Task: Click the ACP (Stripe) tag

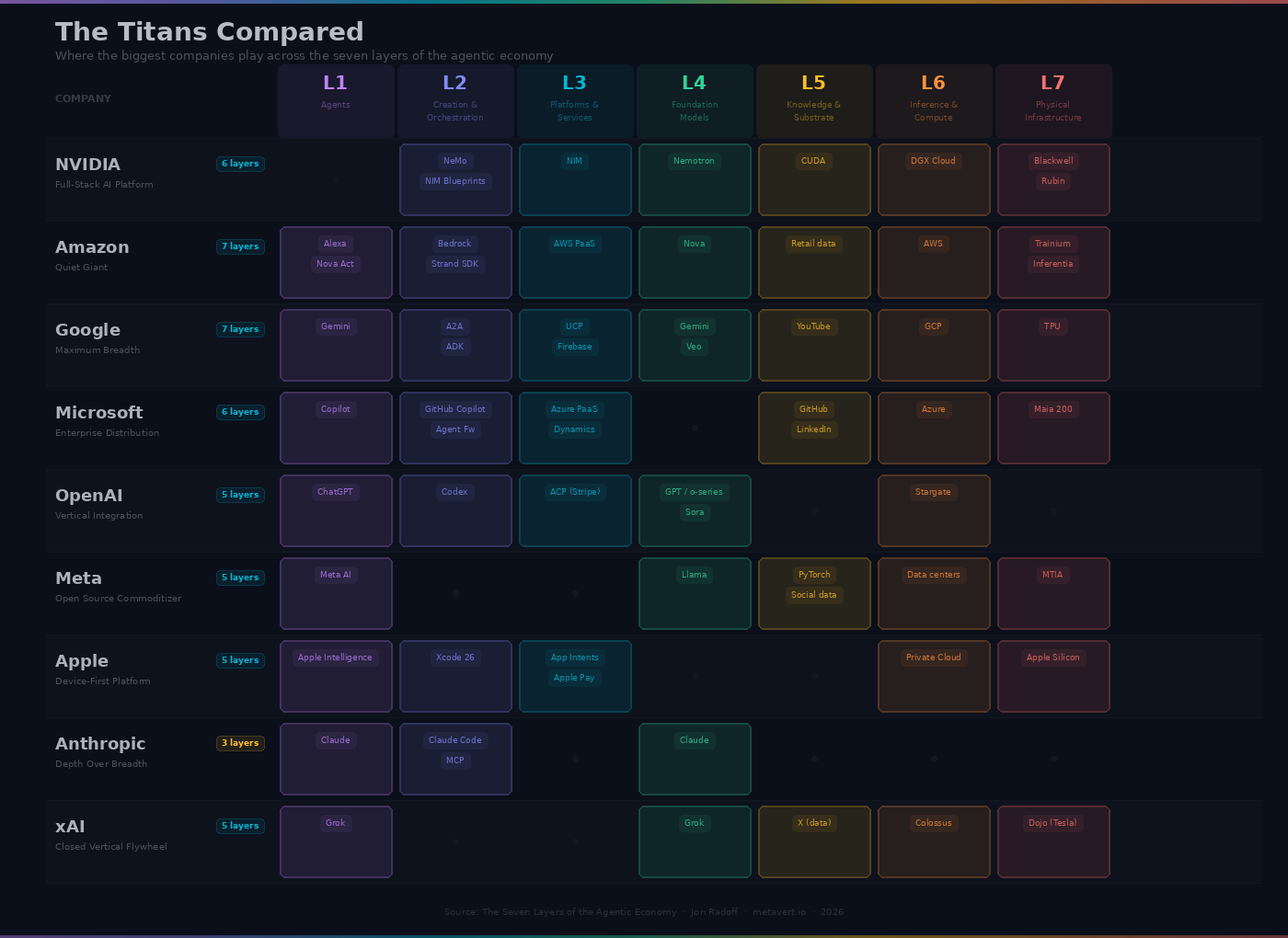Action: pos(575,492)
